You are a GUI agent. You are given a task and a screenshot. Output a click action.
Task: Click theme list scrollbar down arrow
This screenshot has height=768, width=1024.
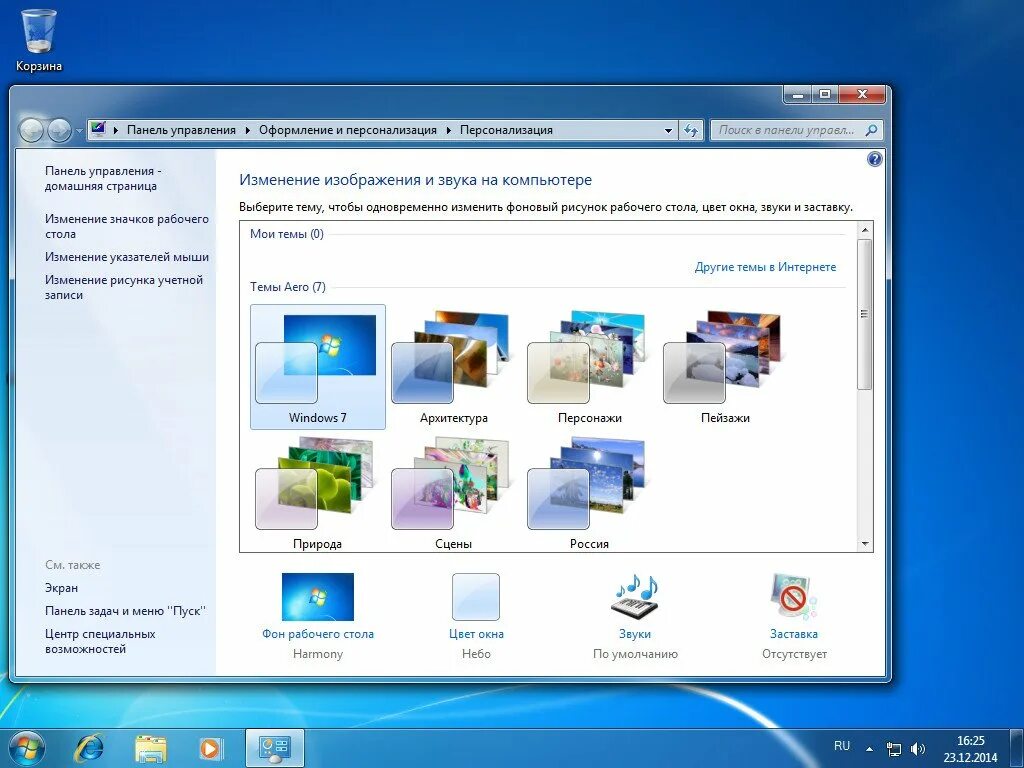point(865,543)
